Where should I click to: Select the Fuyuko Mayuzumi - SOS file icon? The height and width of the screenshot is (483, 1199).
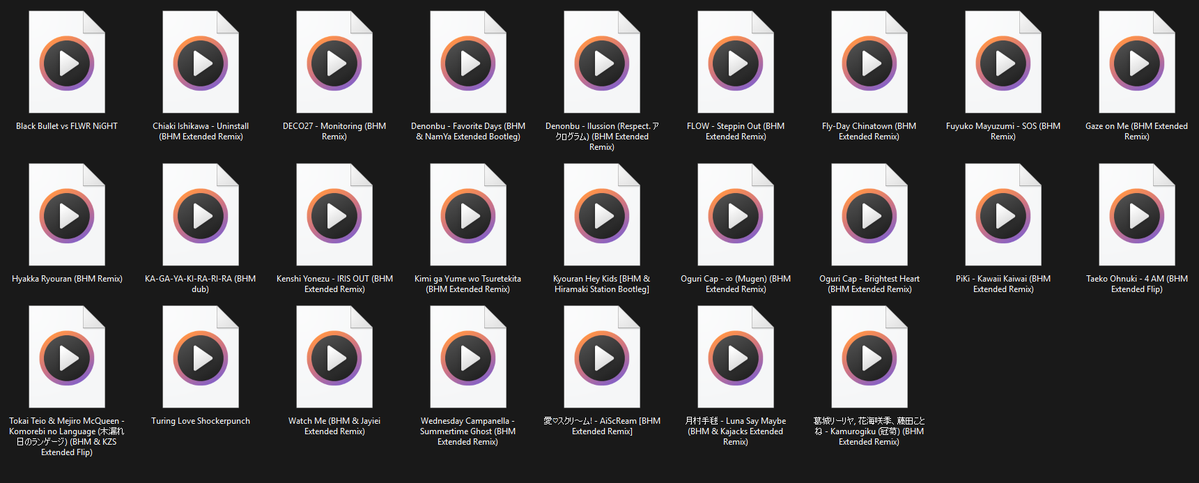pyautogui.click(x=1003, y=62)
